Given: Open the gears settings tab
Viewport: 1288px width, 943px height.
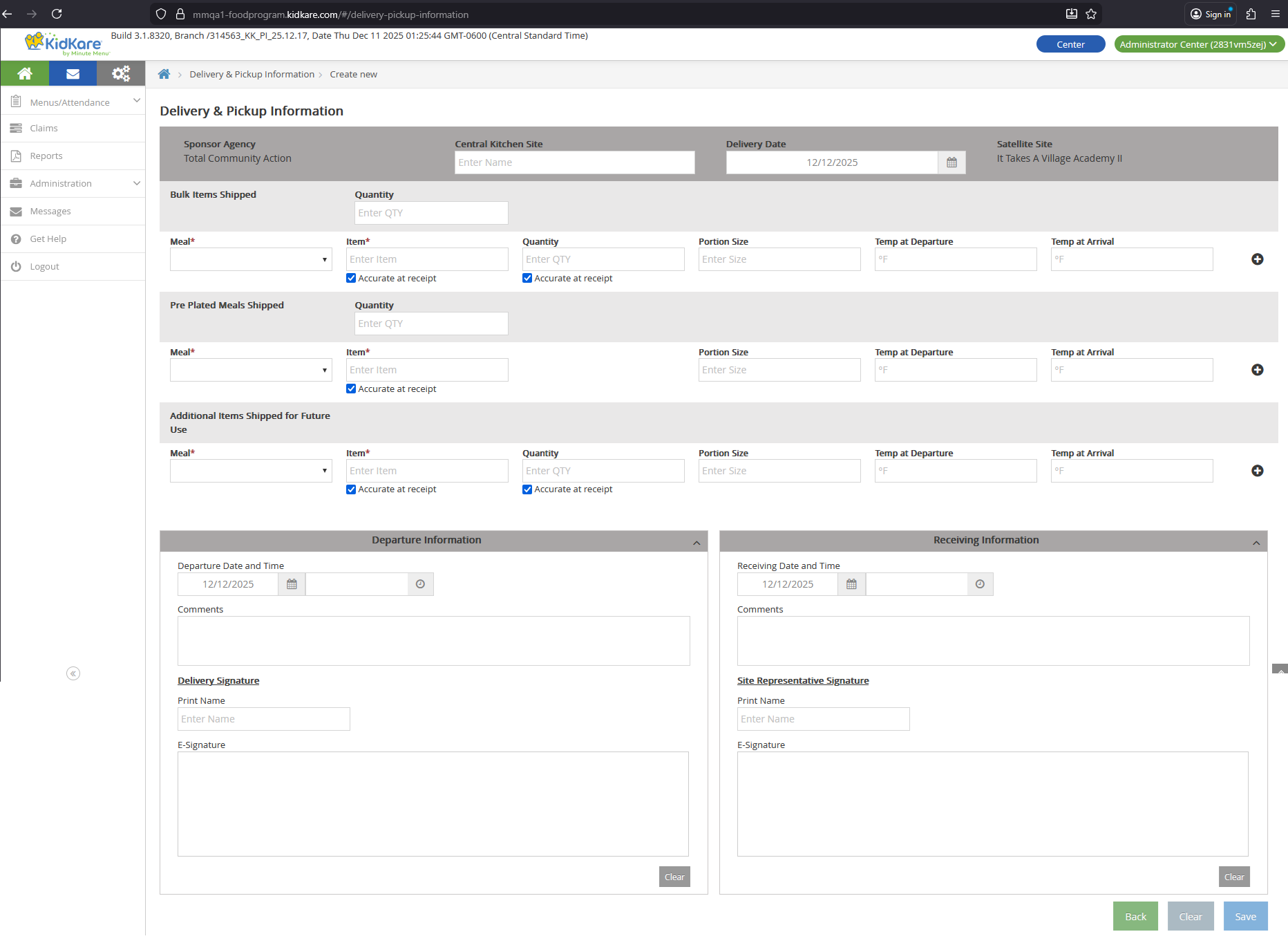Looking at the screenshot, I should click(121, 73).
